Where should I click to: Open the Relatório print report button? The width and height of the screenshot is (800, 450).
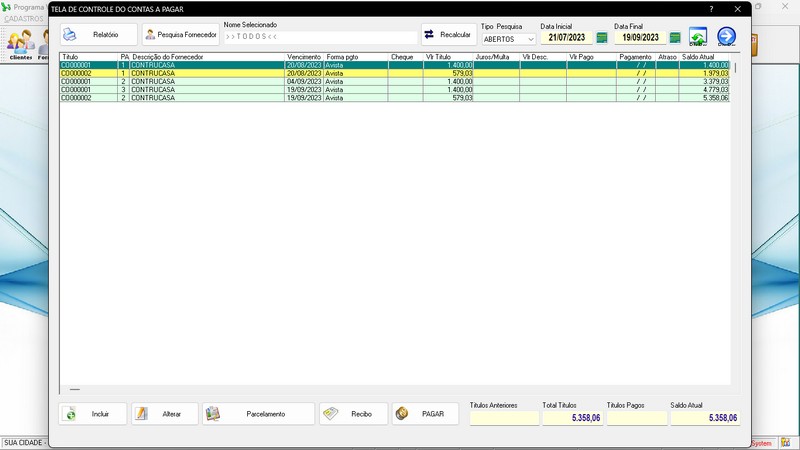point(98,35)
